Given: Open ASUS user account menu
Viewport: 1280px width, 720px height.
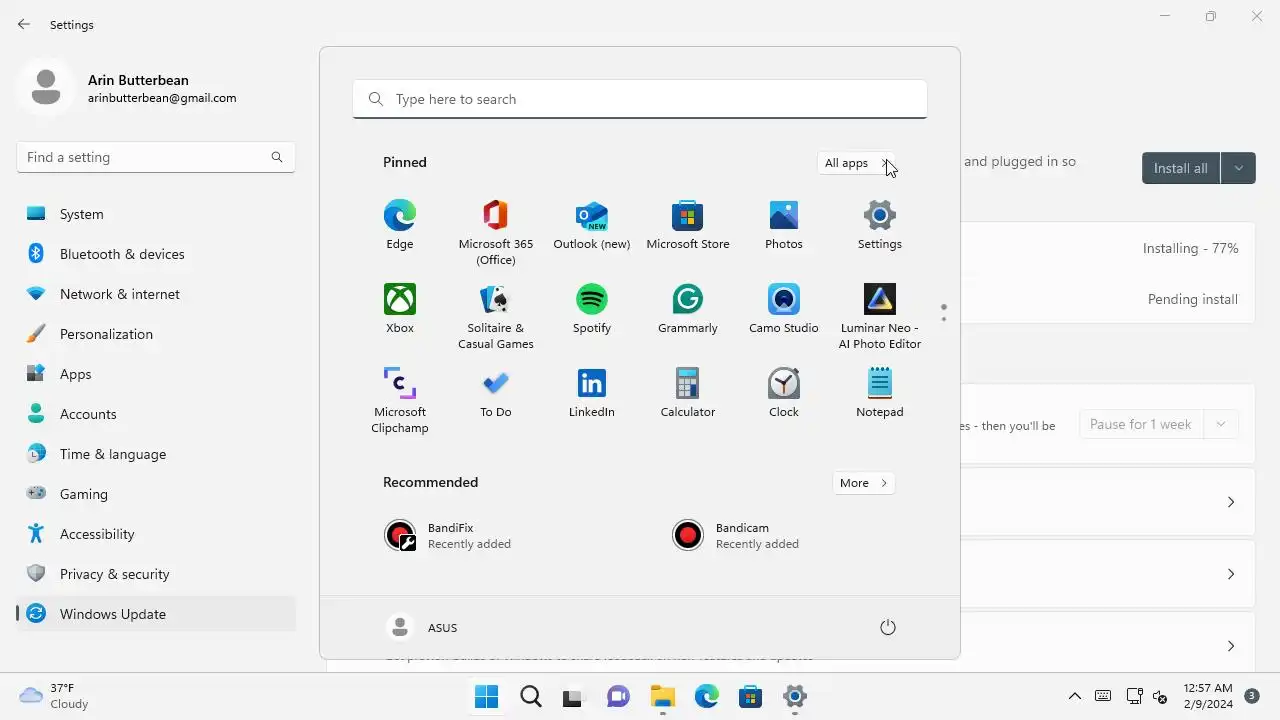Looking at the screenshot, I should coord(422,628).
